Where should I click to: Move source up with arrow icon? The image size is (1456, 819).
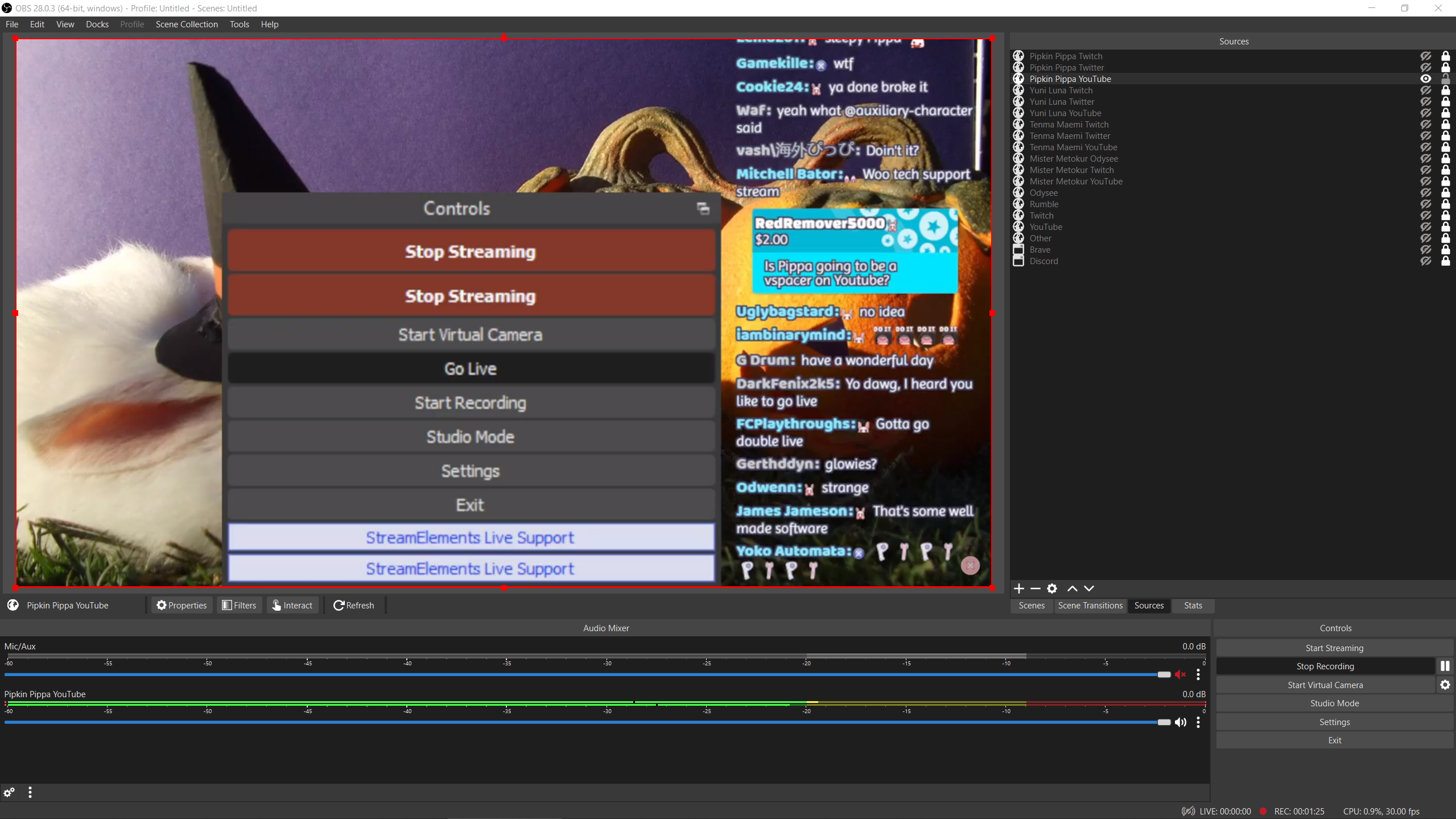[x=1073, y=588]
